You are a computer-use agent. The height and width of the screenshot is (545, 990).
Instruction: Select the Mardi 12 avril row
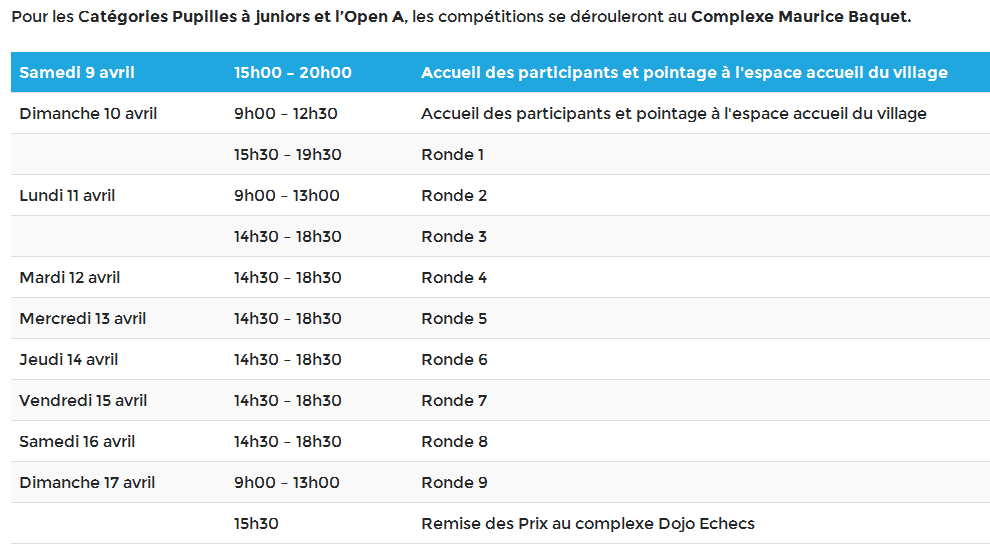coord(500,277)
